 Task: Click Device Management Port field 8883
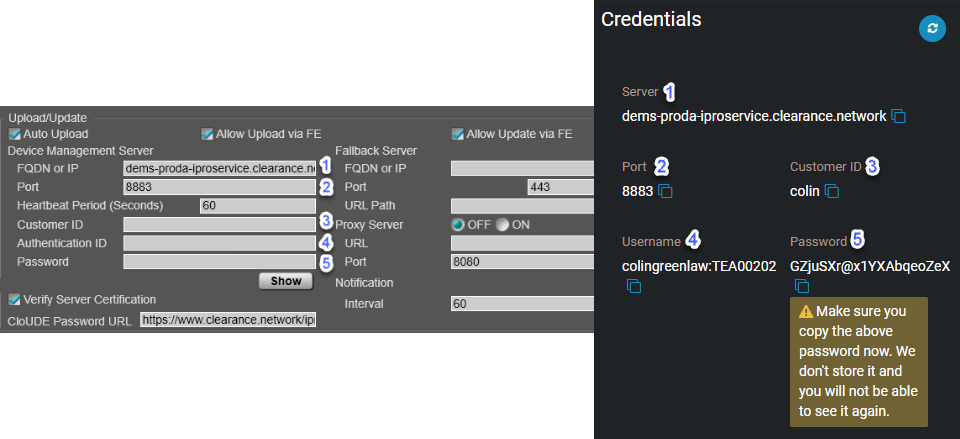(x=219, y=187)
